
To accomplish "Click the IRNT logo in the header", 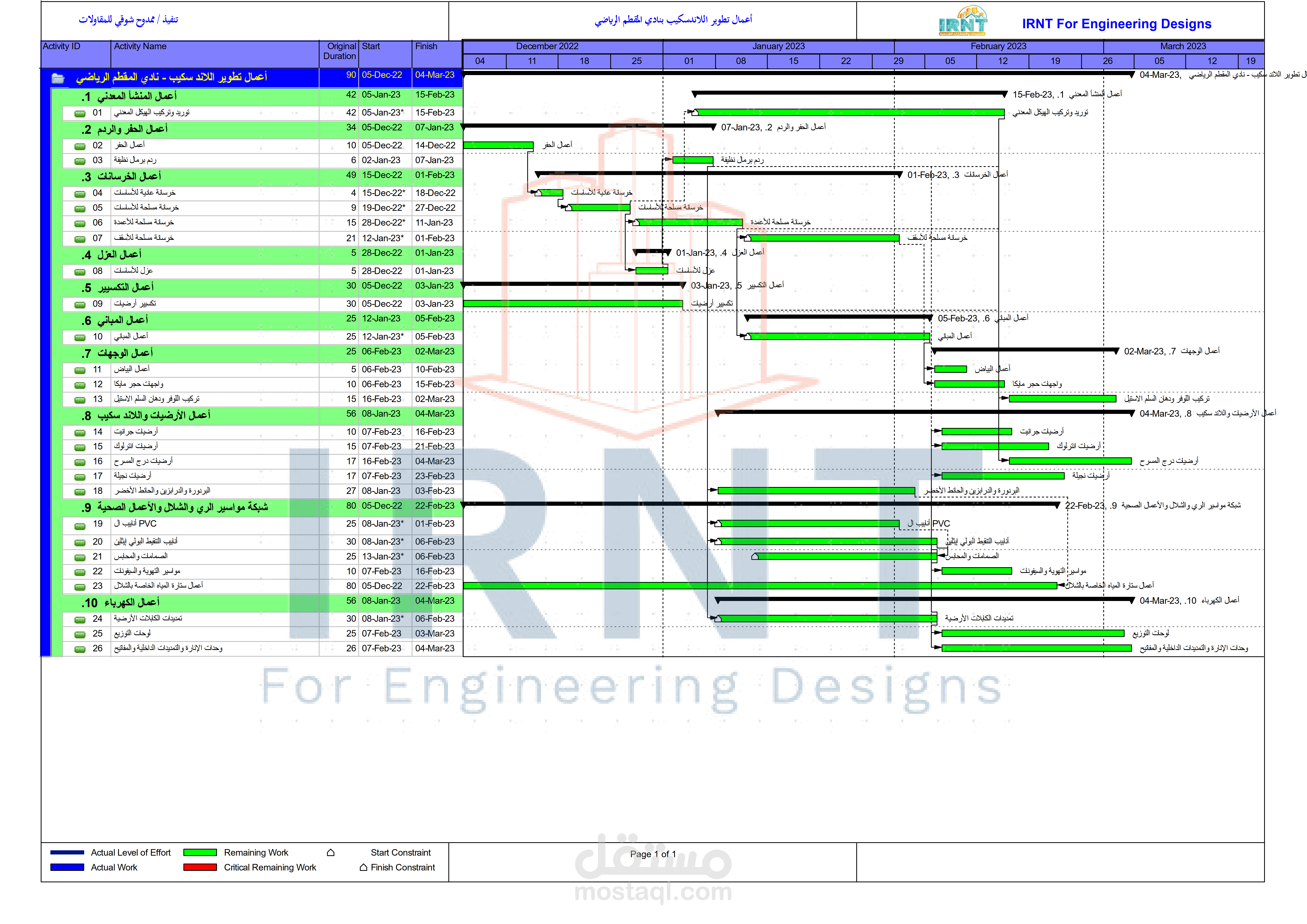I will coord(963,21).
